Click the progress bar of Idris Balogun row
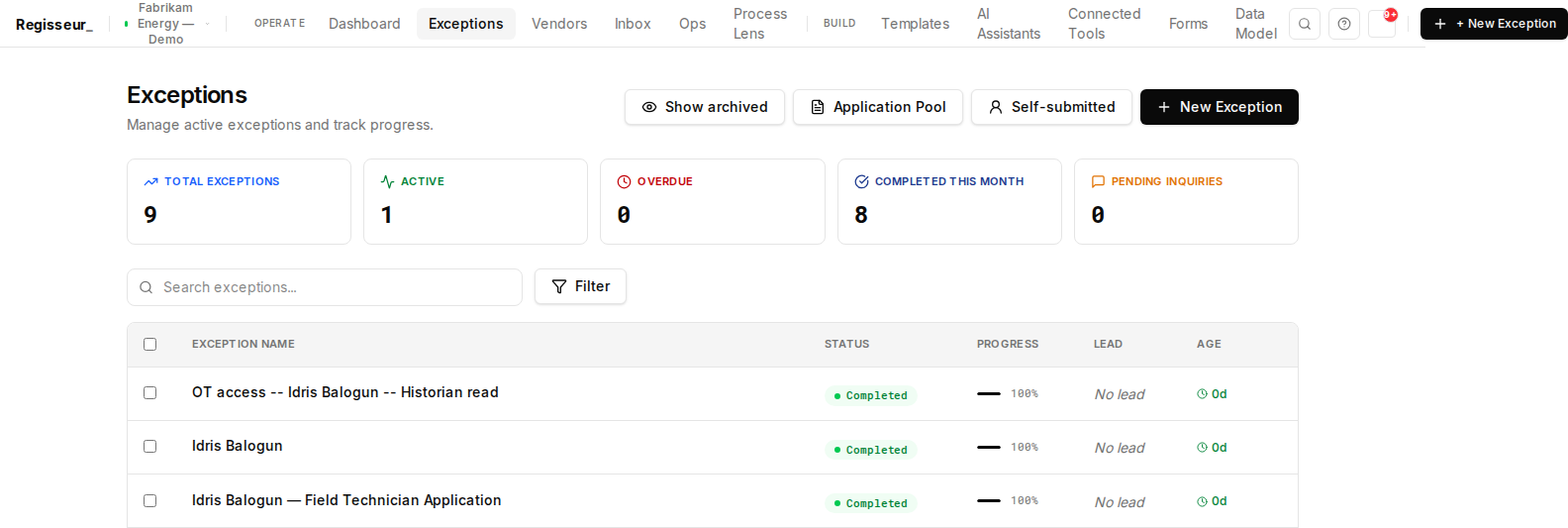This screenshot has height=528, width=1568. (989, 448)
